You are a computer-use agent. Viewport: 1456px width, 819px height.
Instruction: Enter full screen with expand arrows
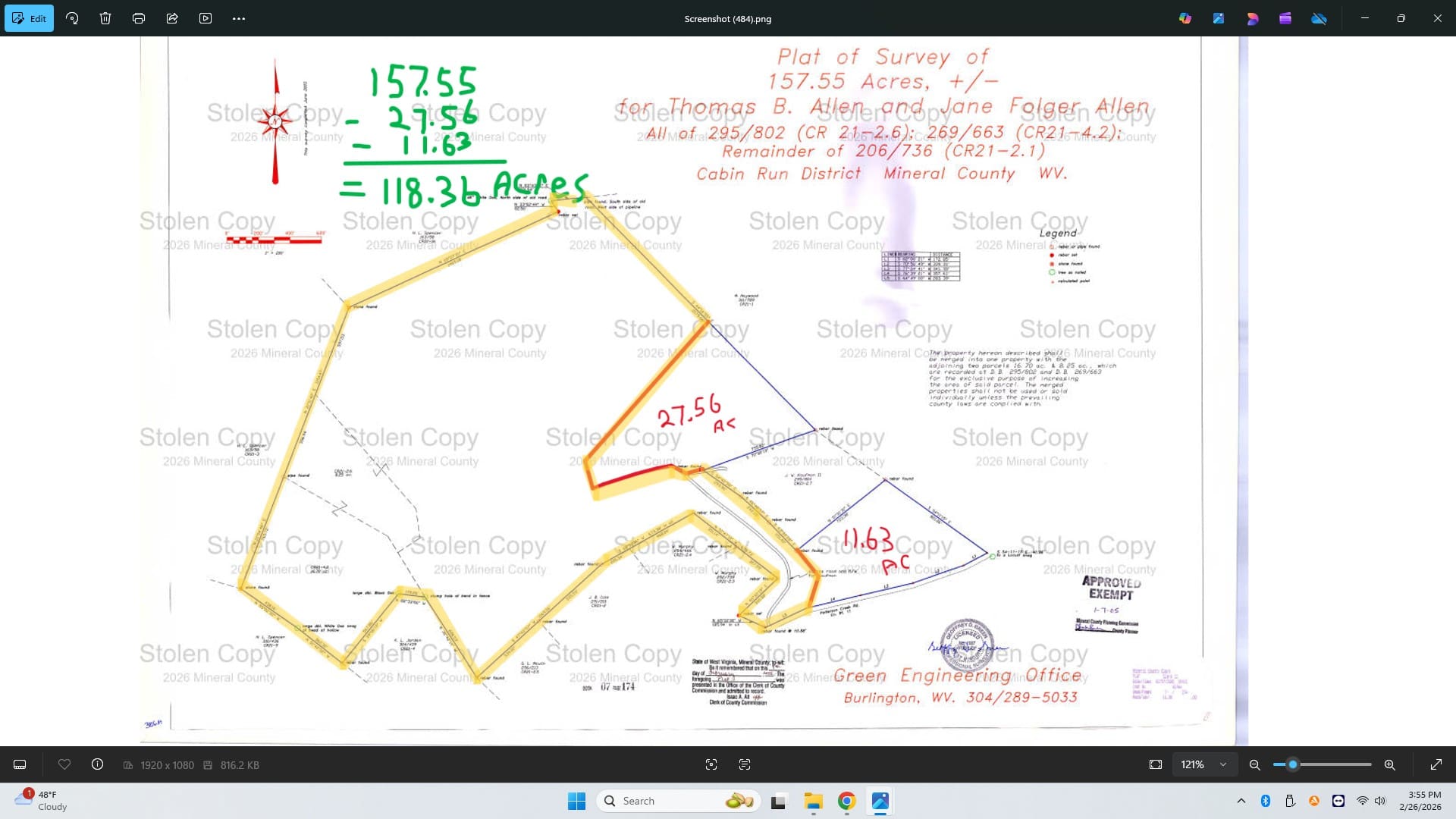(x=1436, y=764)
